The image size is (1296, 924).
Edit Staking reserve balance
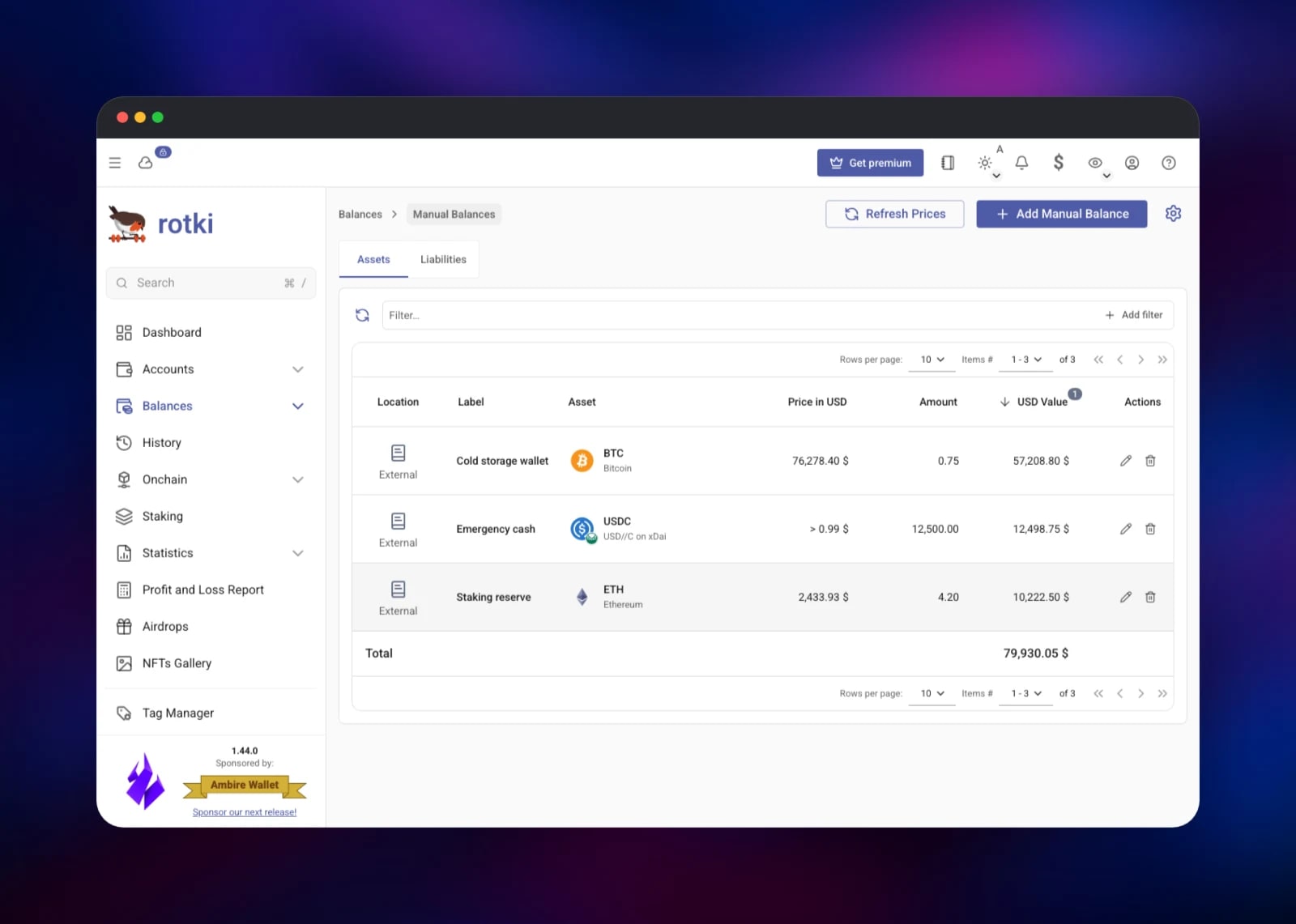point(1126,597)
